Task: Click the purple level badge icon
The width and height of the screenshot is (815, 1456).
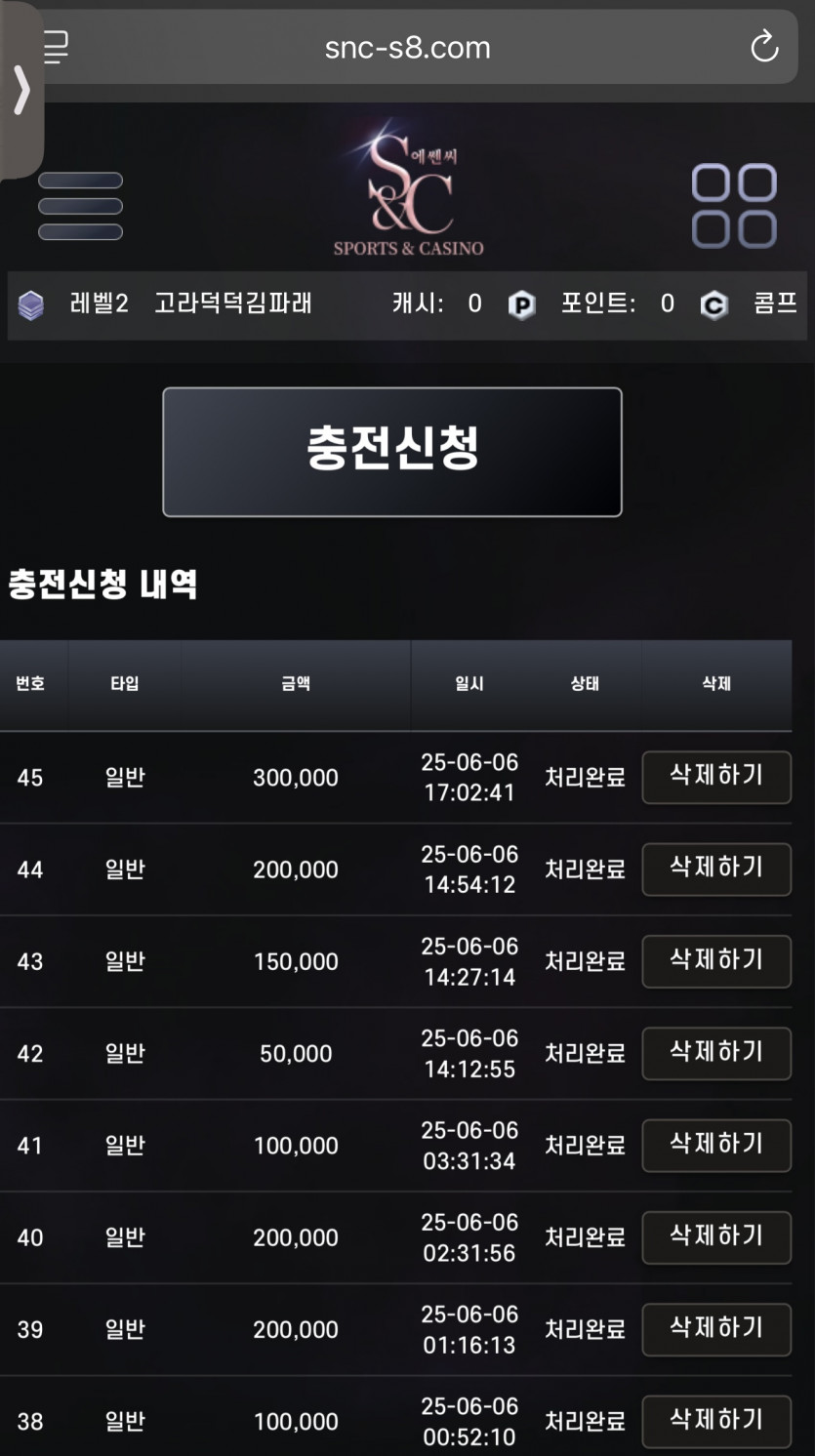Action: (31, 305)
